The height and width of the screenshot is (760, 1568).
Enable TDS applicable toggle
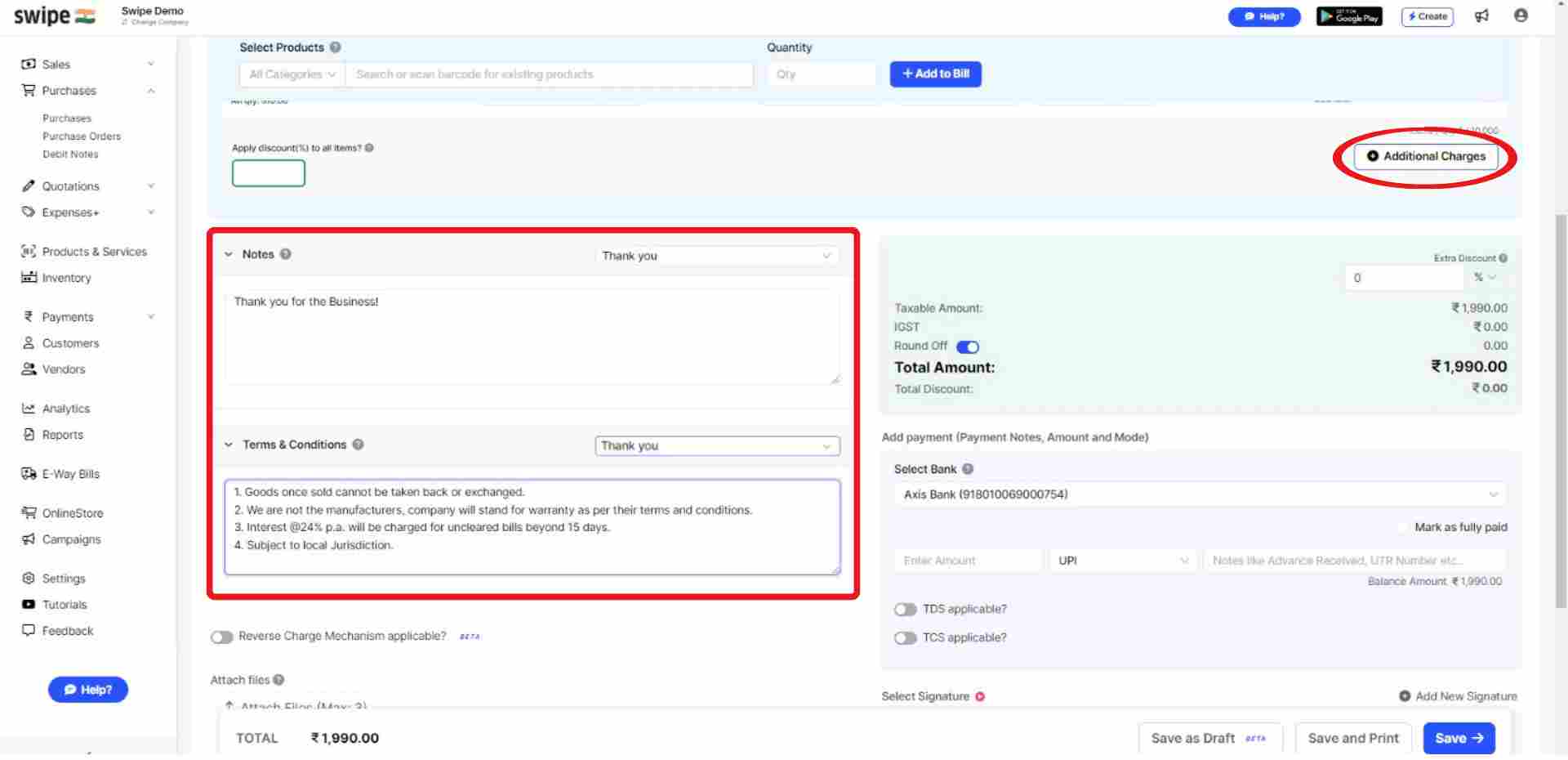point(905,610)
